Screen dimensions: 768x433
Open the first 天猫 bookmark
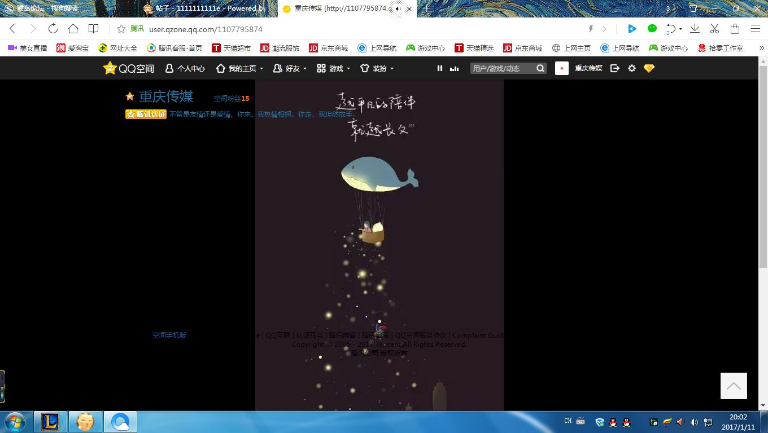(231, 48)
